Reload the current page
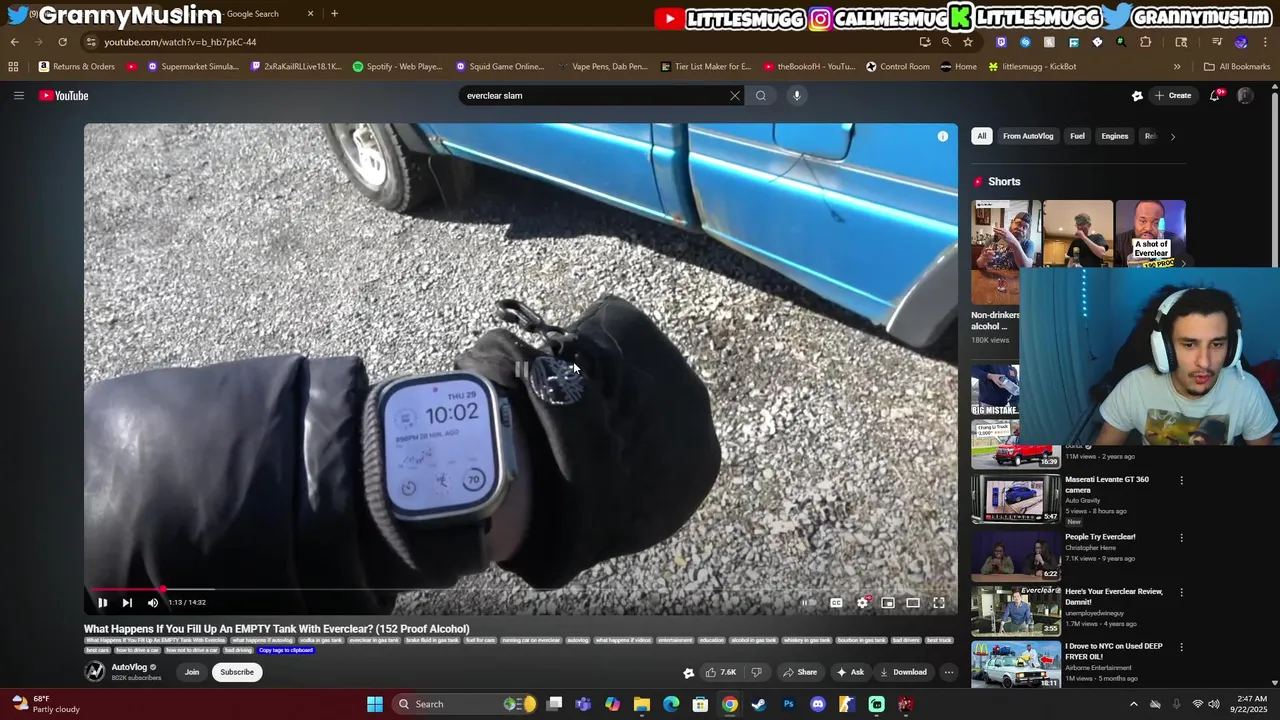Viewport: 1280px width, 720px height. point(62,42)
